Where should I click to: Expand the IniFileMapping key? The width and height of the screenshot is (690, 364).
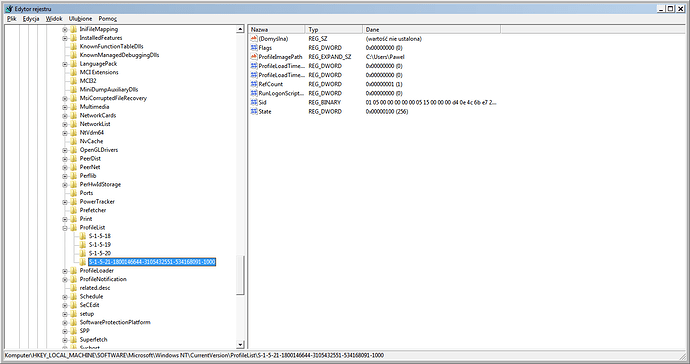(x=65, y=29)
